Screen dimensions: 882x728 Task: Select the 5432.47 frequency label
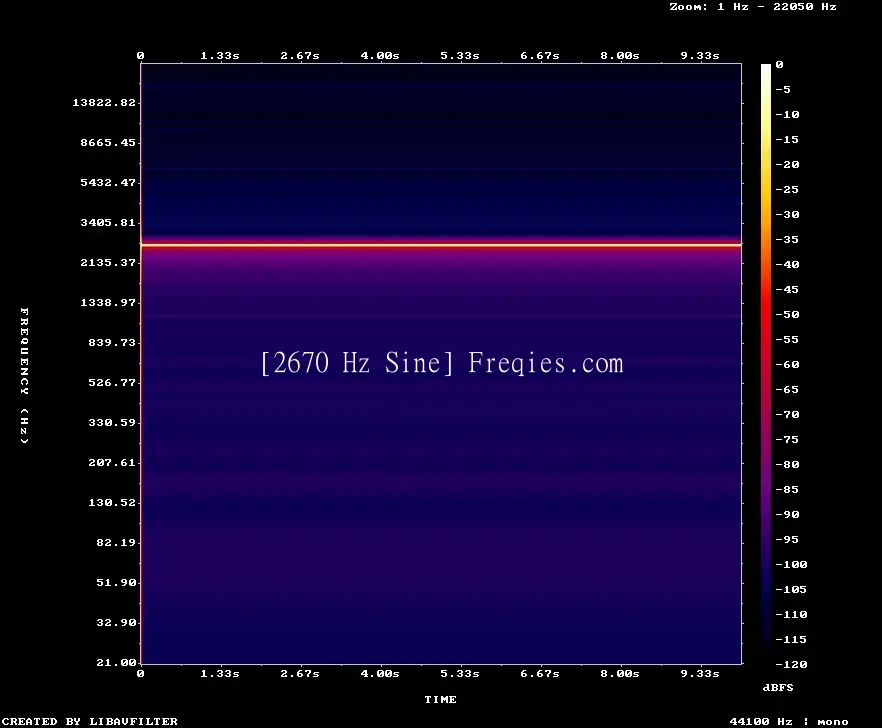tap(108, 182)
